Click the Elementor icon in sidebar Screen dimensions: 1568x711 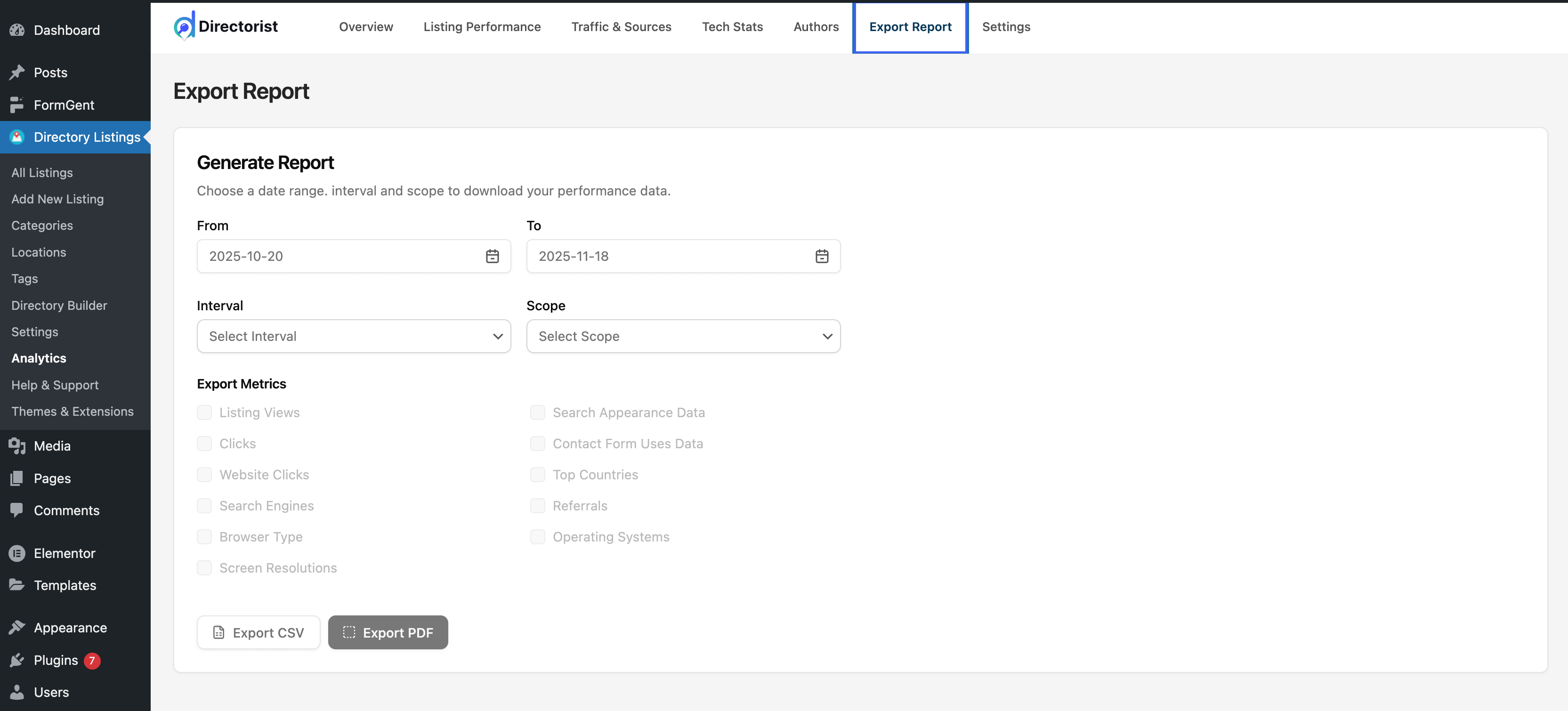point(17,553)
